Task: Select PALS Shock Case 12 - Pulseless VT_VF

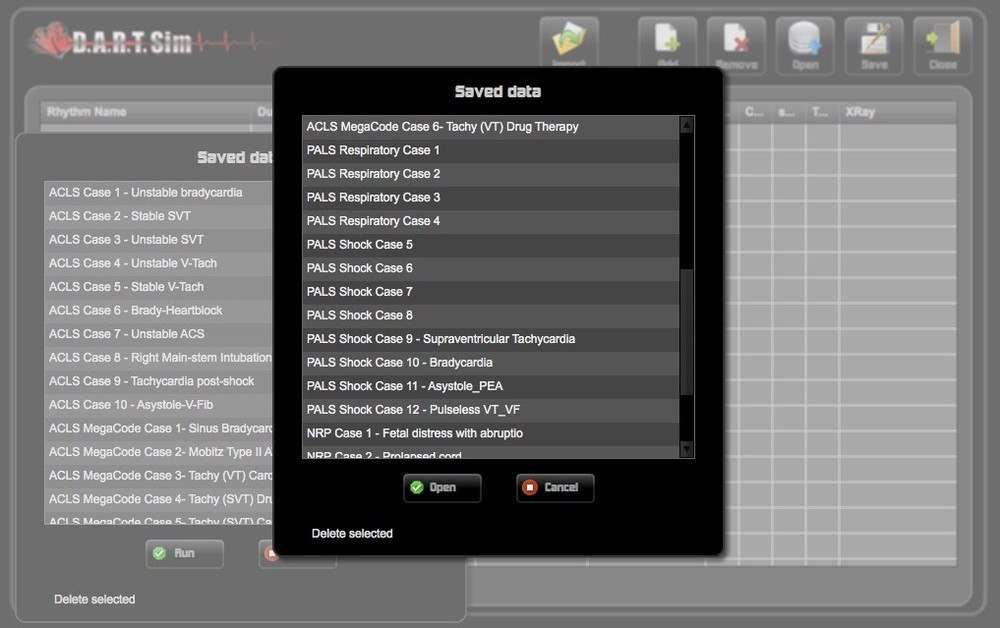Action: [490, 410]
